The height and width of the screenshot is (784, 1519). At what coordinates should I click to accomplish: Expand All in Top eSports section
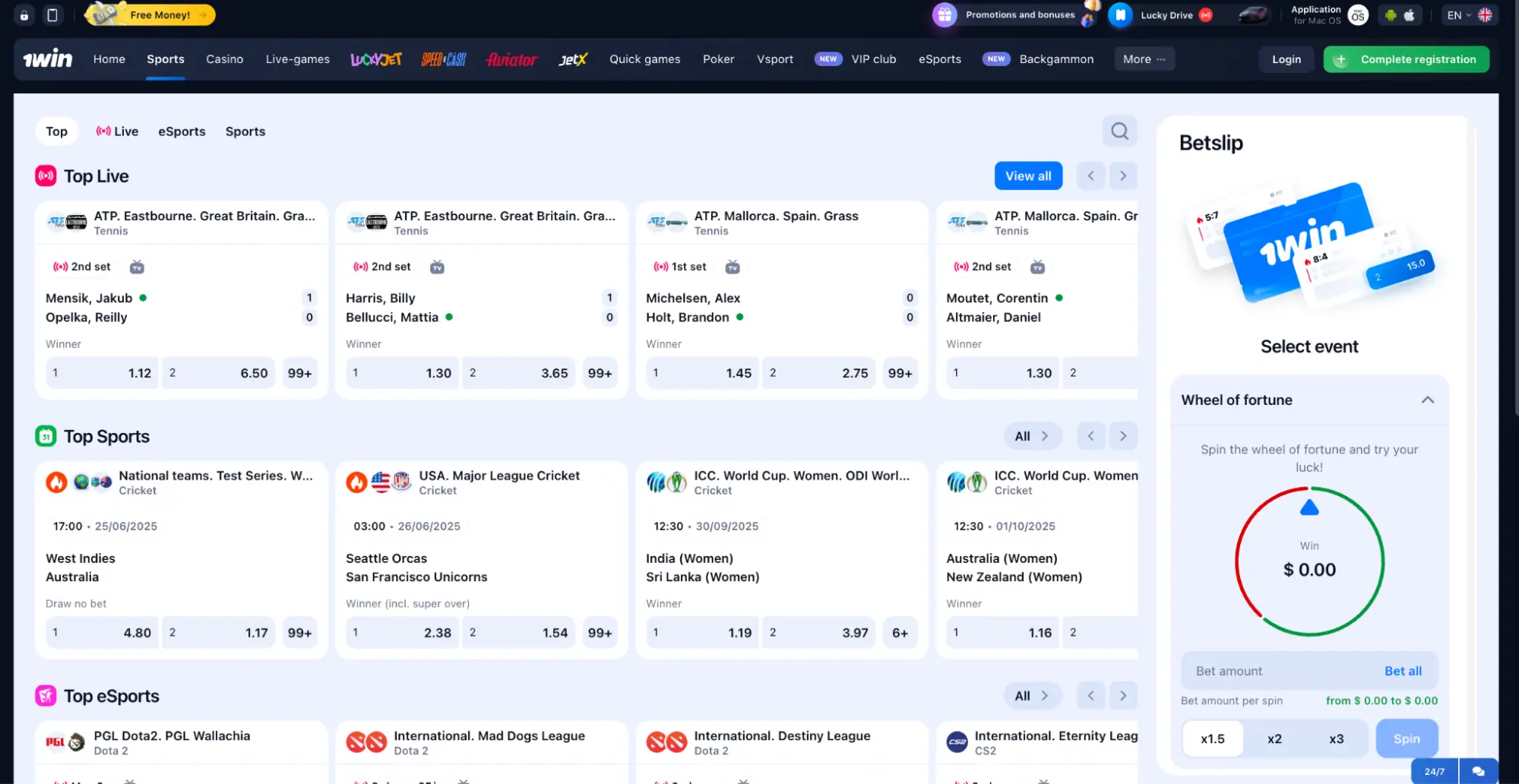[x=1032, y=696]
